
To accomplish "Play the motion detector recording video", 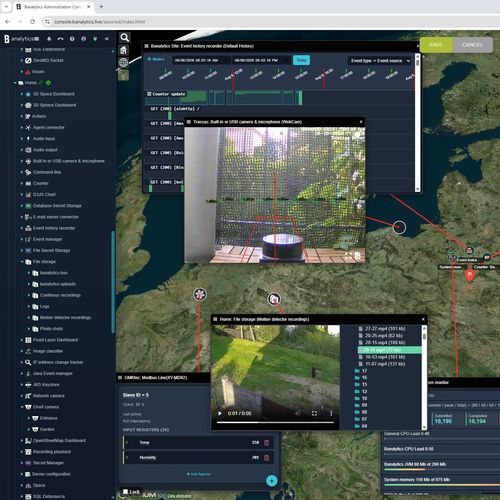I will [x=220, y=413].
